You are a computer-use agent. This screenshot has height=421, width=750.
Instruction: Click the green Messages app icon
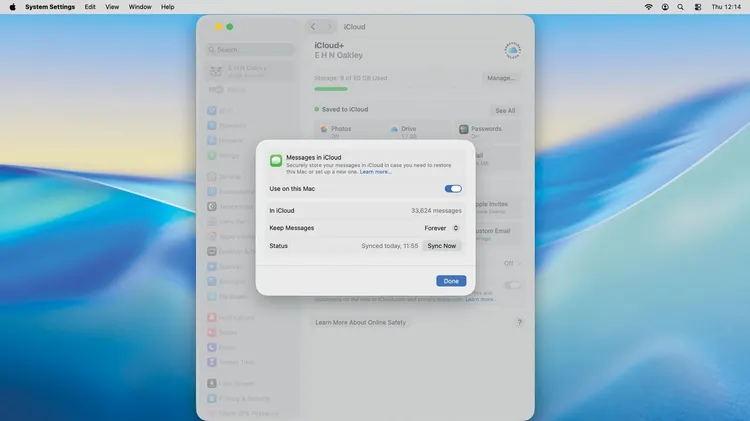(276, 160)
